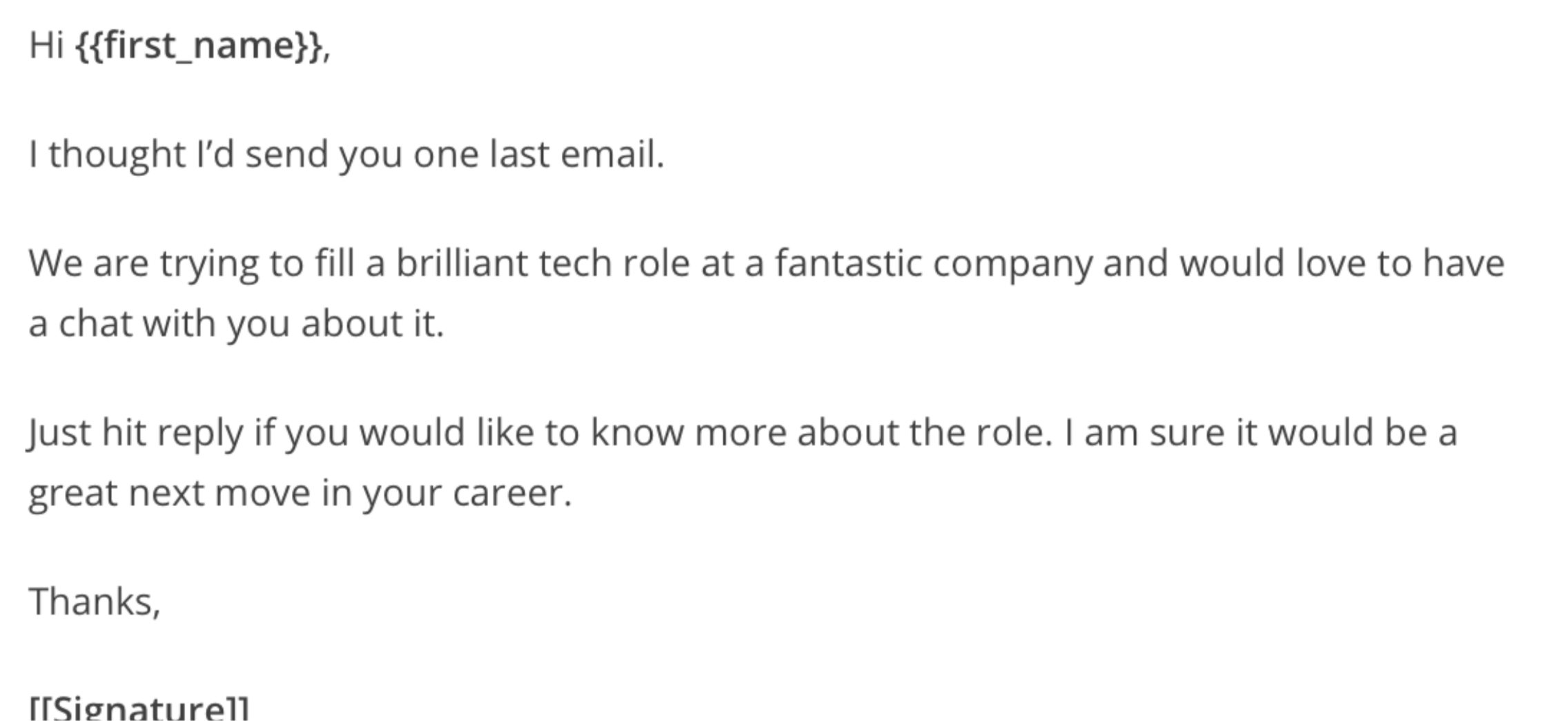1568x721 pixels.
Task: Click the word "chat" in the body
Action: click(x=95, y=323)
